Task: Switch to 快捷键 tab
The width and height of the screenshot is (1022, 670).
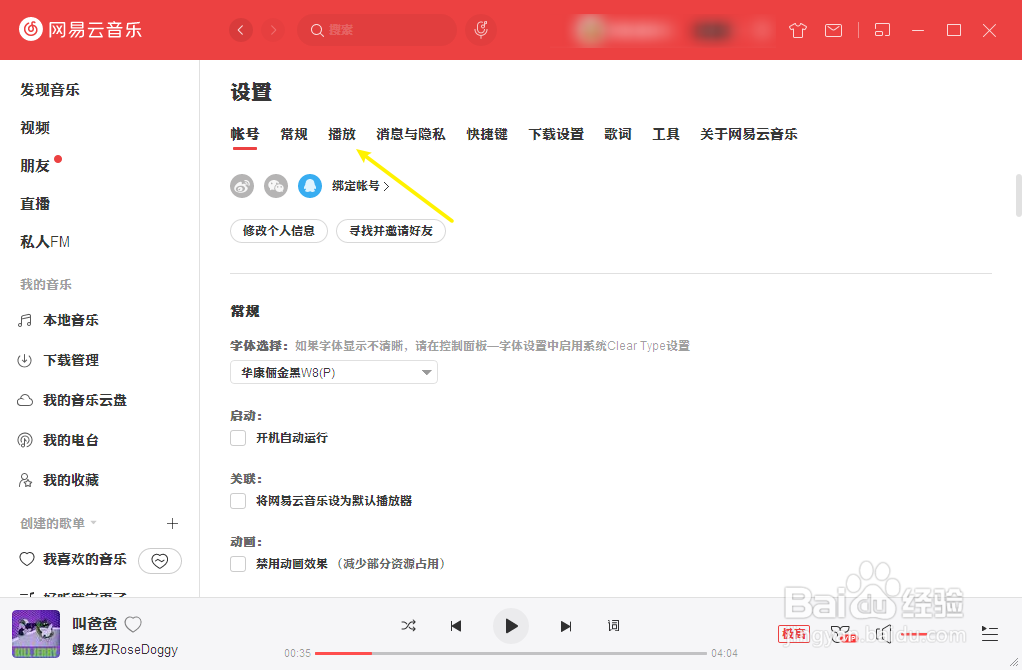Action: 487,134
